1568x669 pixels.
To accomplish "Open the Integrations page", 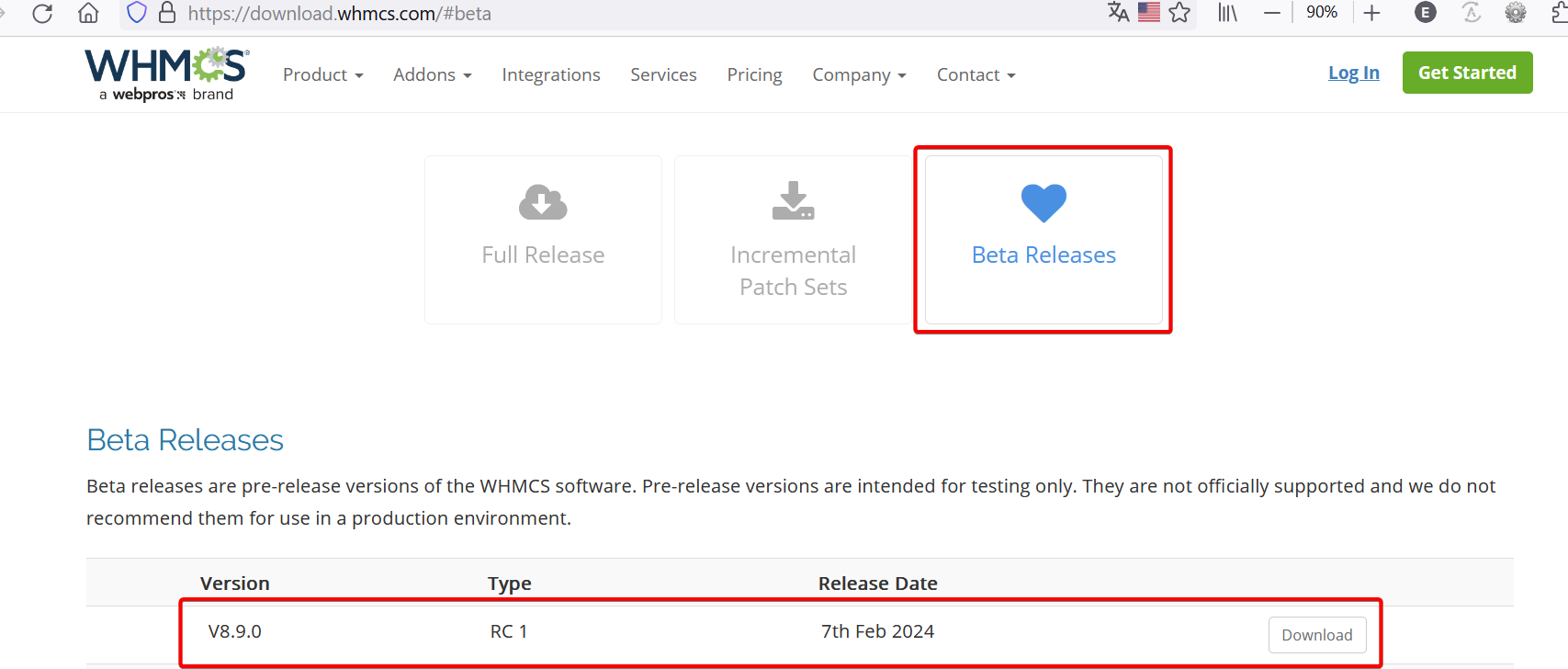I will 551,75.
